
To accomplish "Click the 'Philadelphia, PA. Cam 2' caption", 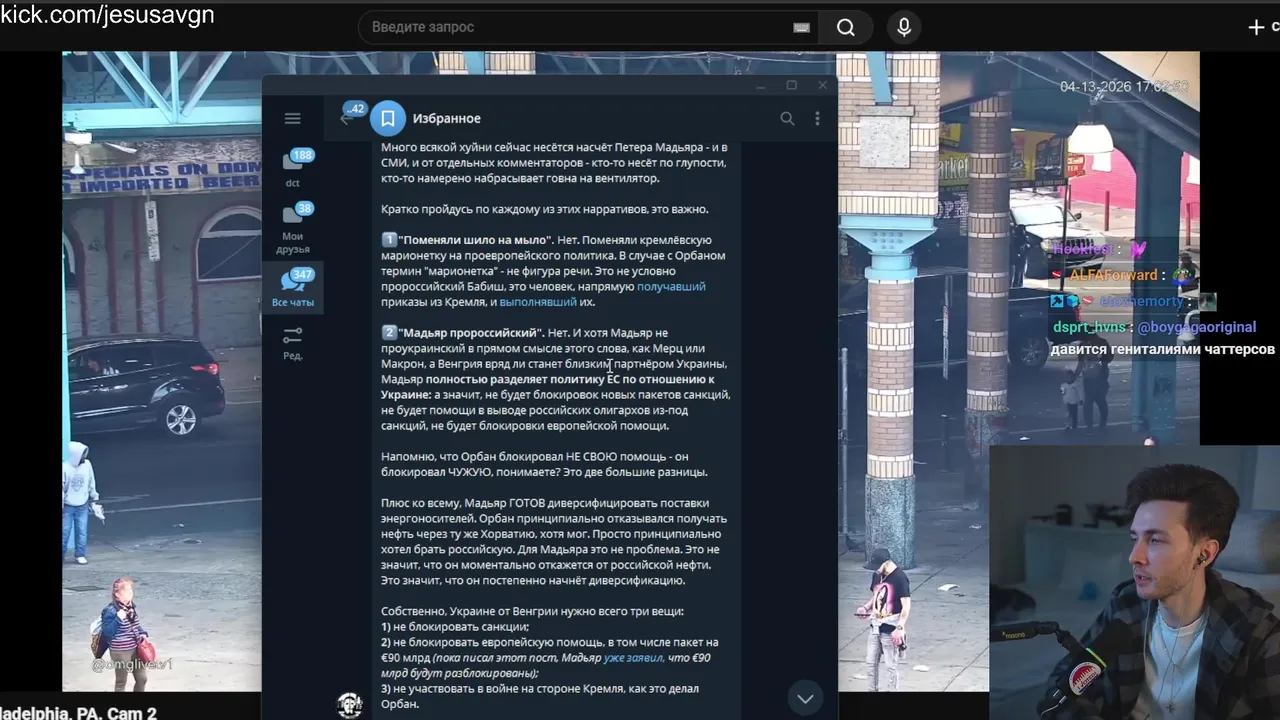I will [79, 713].
